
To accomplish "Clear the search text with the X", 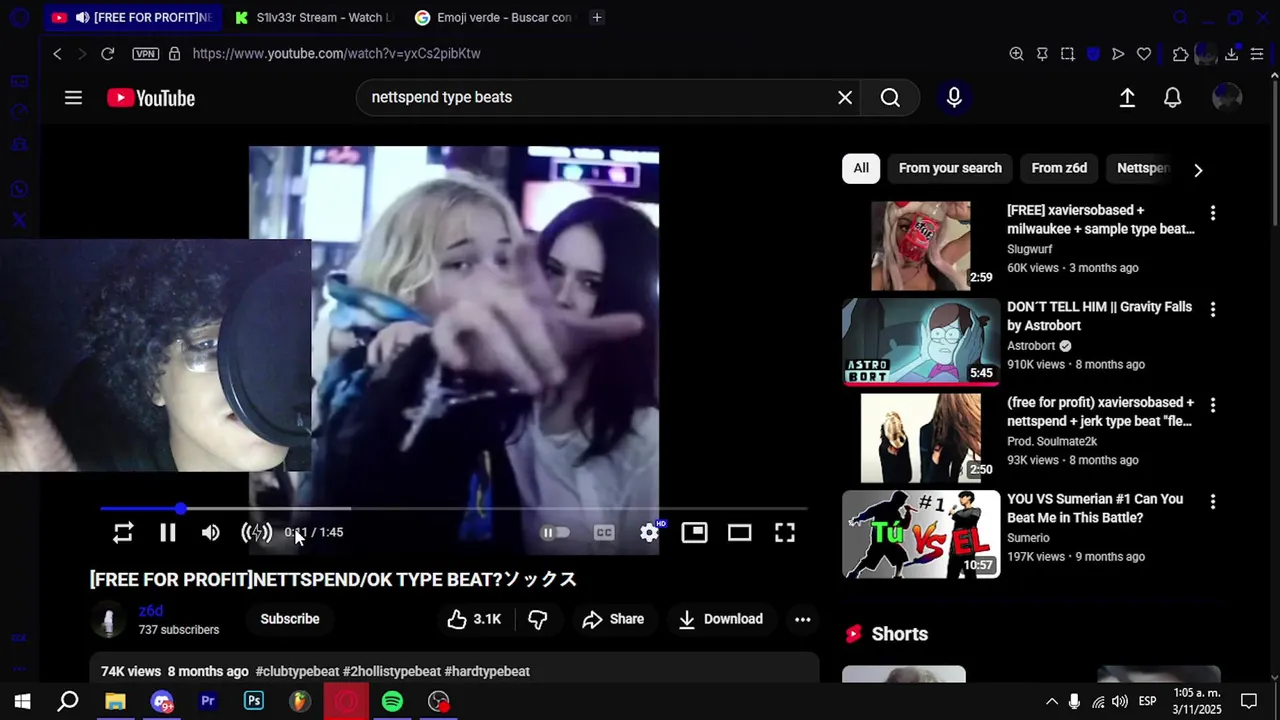I will click(x=845, y=97).
